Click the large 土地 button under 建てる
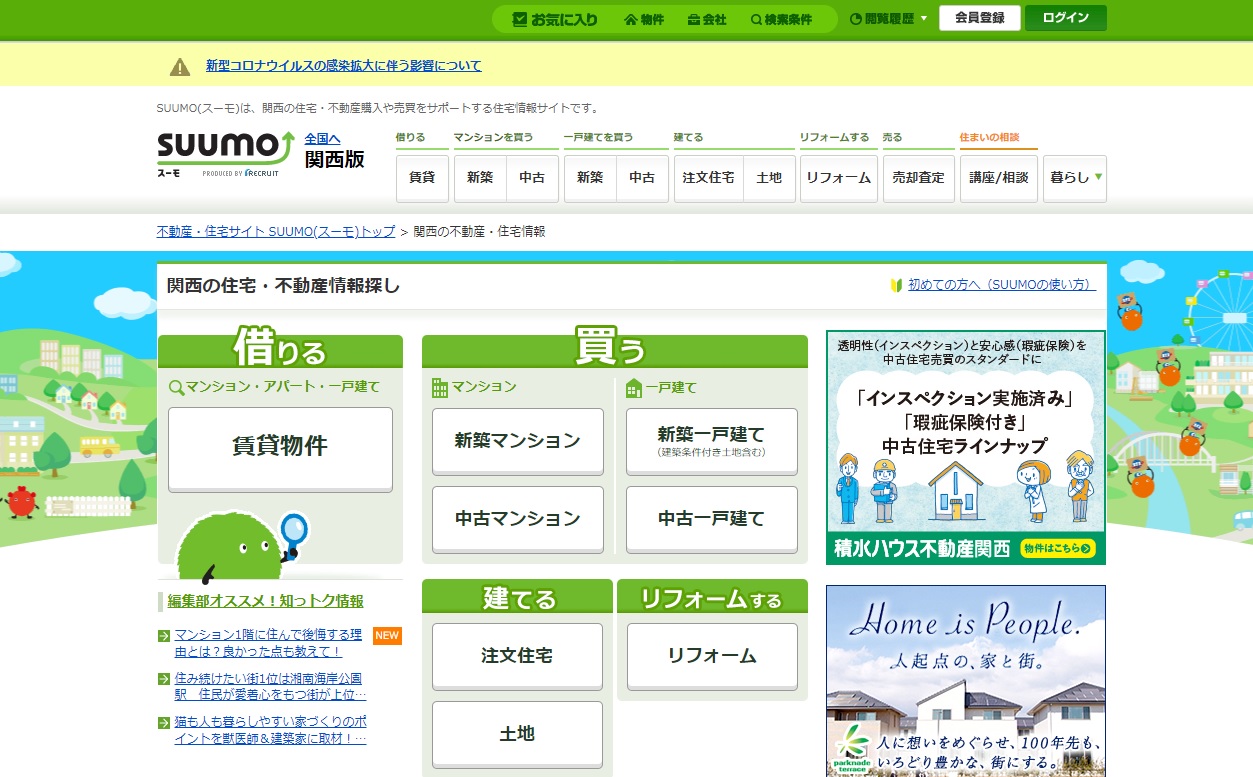The height and width of the screenshot is (777, 1253). tap(518, 734)
